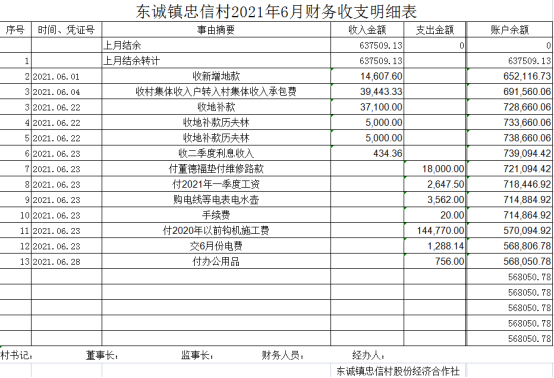The width and height of the screenshot is (554, 378).
Task: Click the 付2021年一季度工资 cell
Action: click(x=216, y=184)
